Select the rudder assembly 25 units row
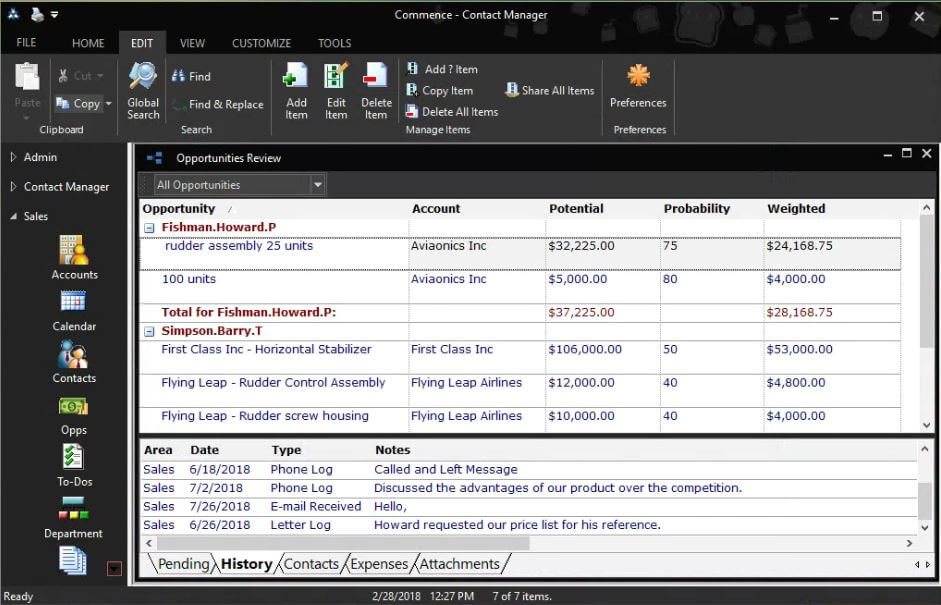The image size is (941, 605). pyautogui.click(x=520, y=254)
